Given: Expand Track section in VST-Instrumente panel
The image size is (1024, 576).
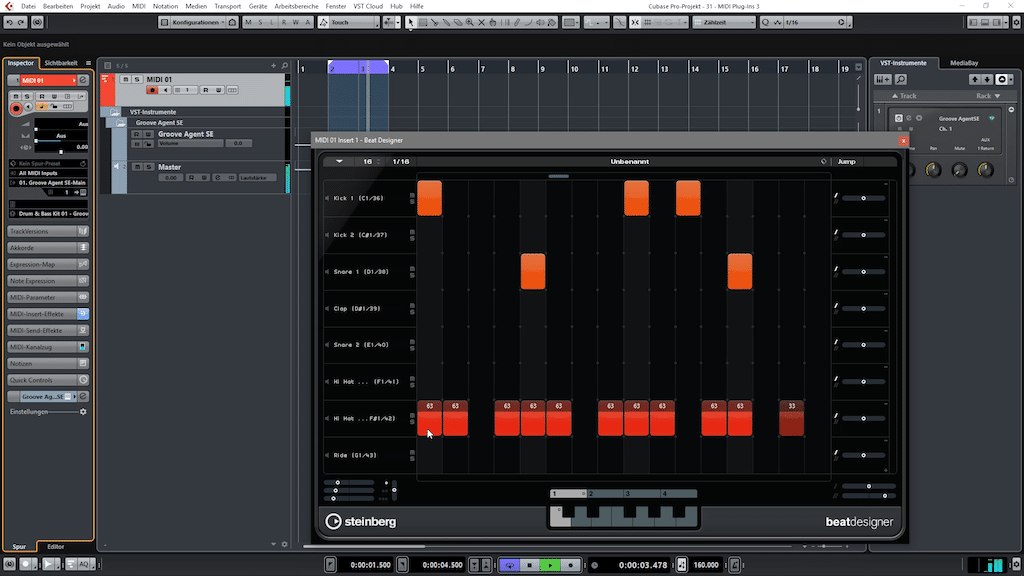Looking at the screenshot, I should point(904,96).
